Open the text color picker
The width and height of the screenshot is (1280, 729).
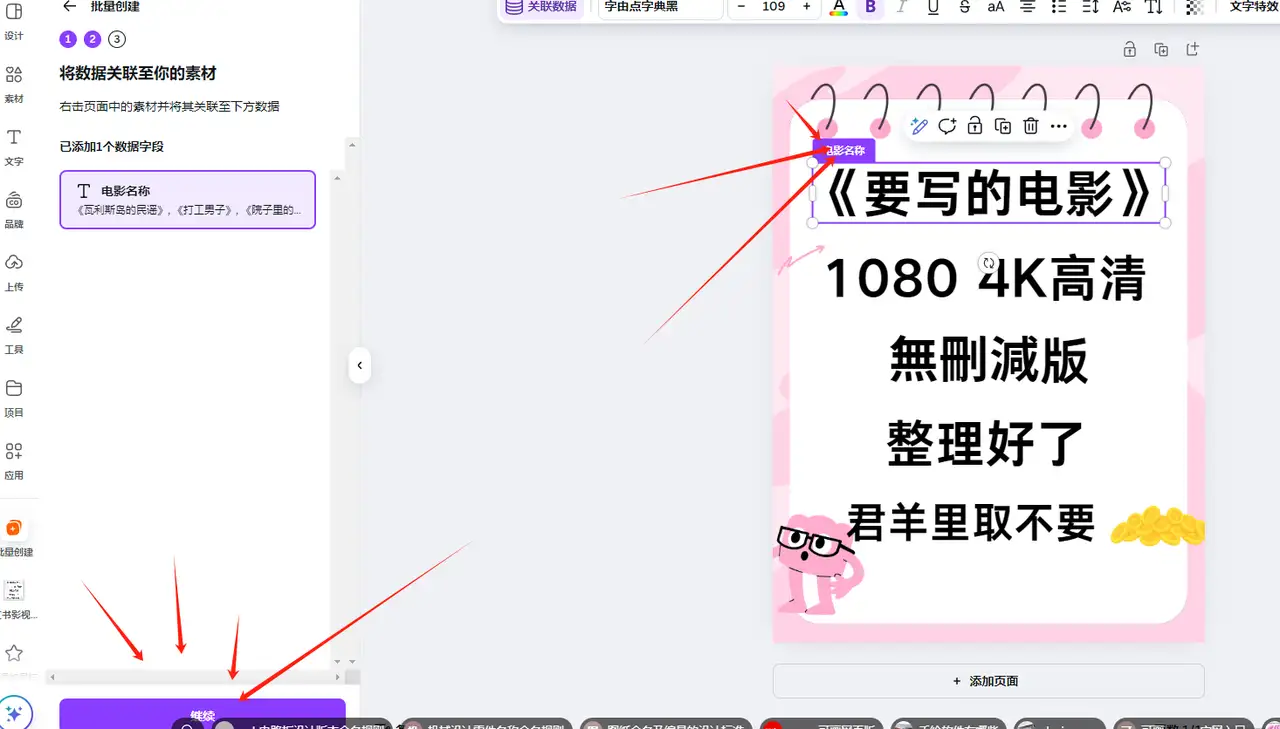pyautogui.click(x=839, y=7)
